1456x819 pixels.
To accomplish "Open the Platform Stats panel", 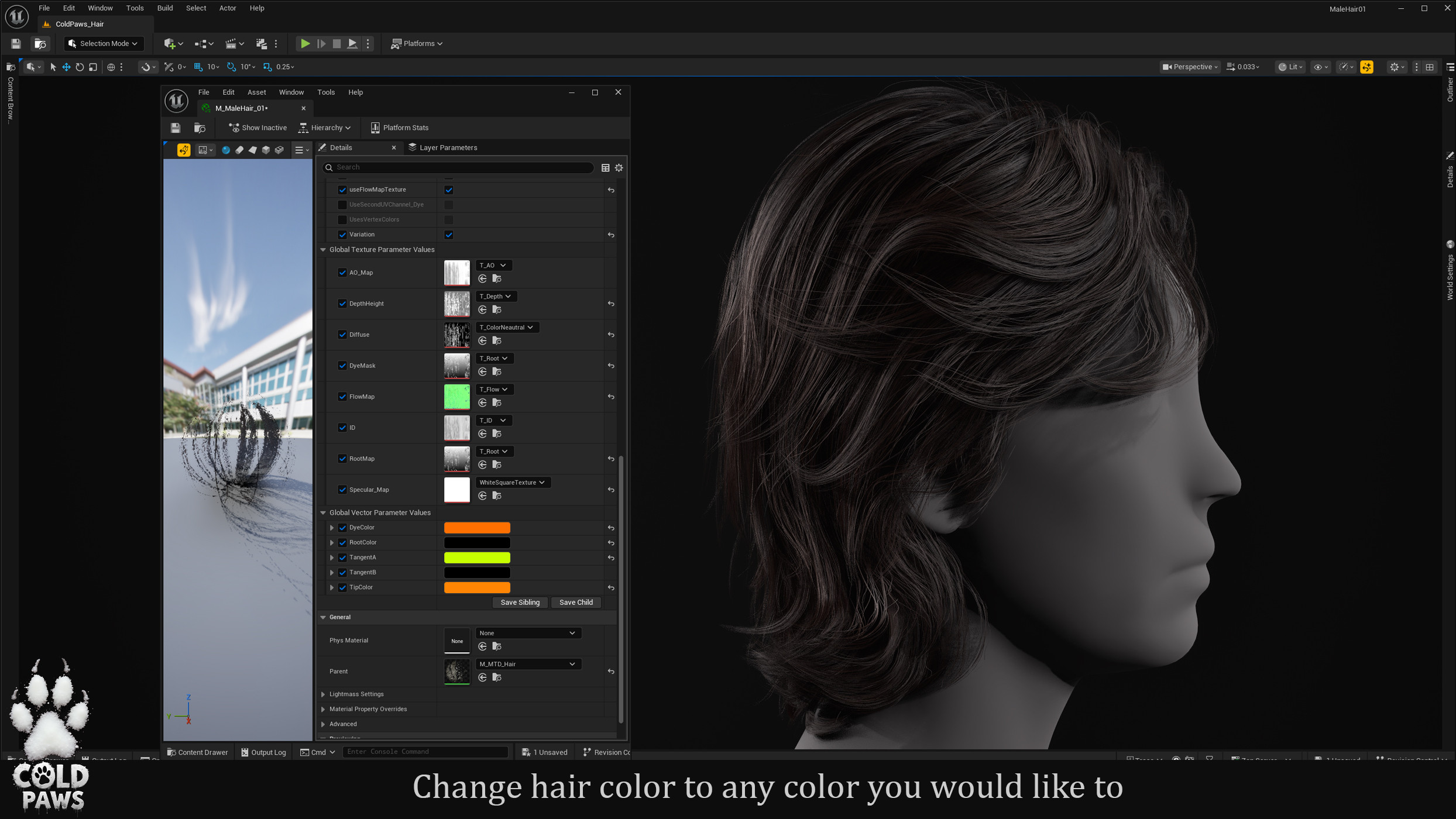I will [x=400, y=128].
